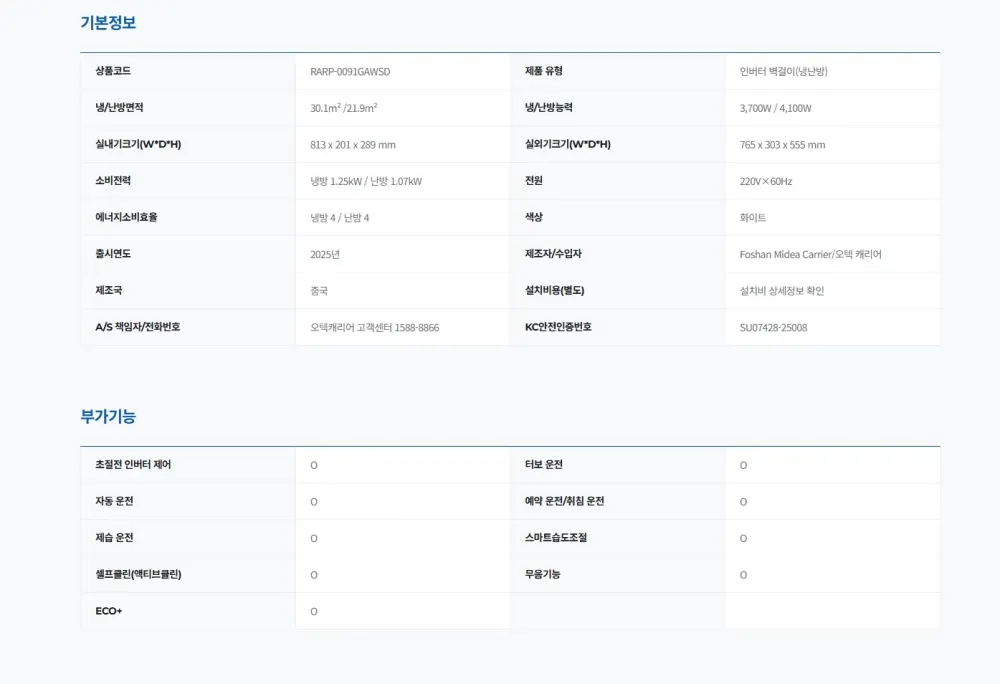Select the area value 30.1m²/21.9m²
This screenshot has height=684, width=1000.
pos(344,108)
